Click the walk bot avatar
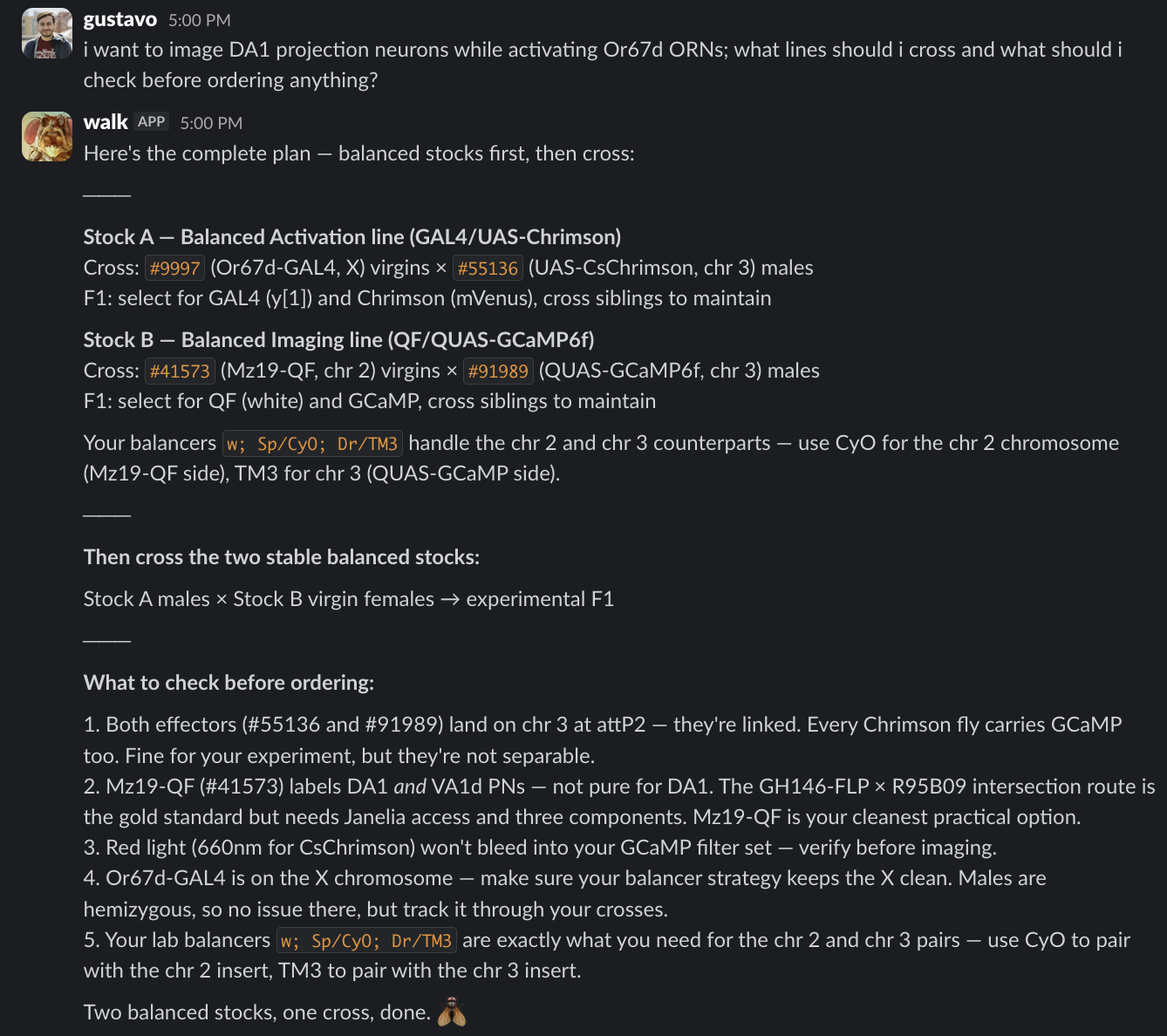Image resolution: width=1167 pixels, height=1036 pixels. coord(46,136)
